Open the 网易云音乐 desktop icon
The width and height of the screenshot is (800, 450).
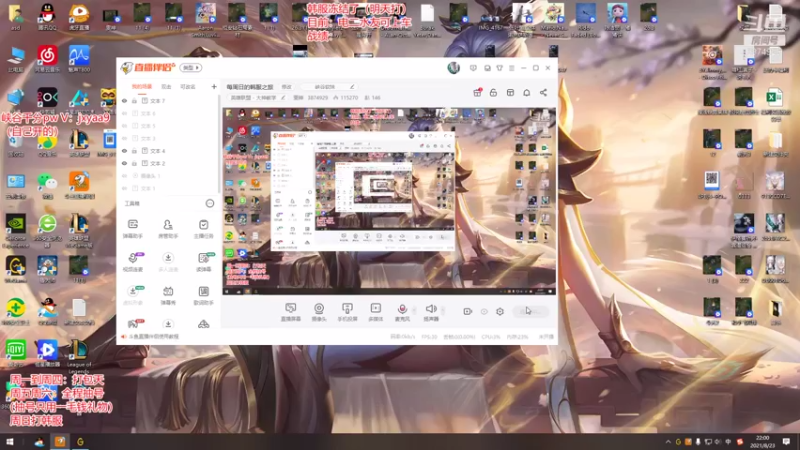point(47,59)
